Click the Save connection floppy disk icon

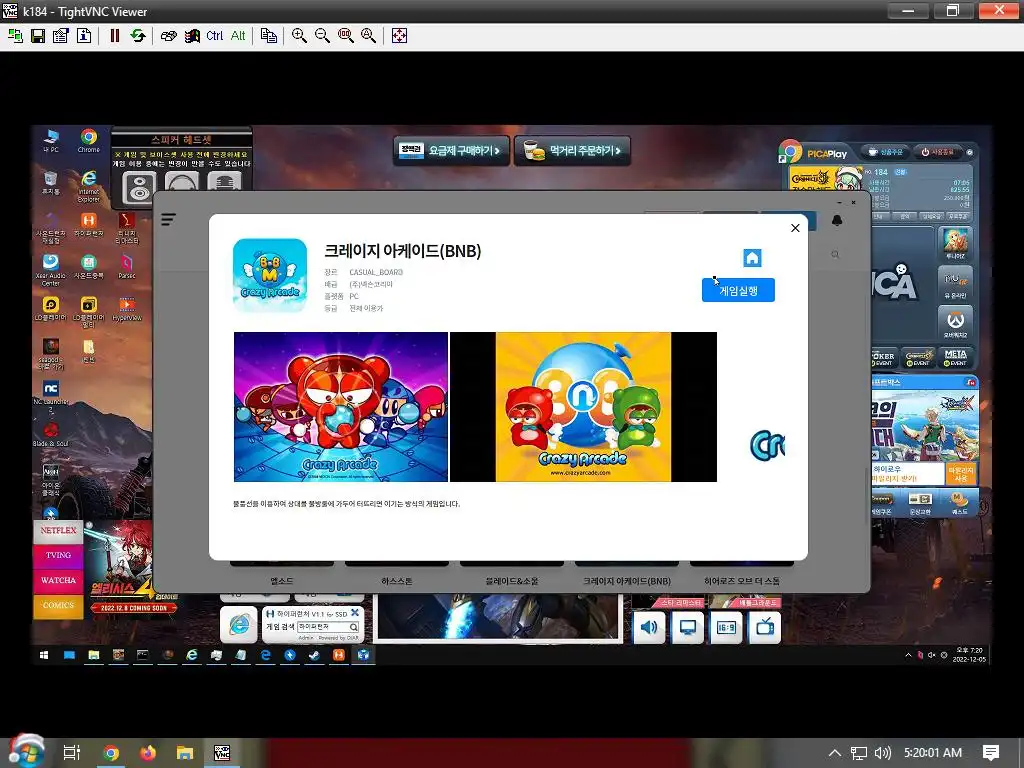[38, 36]
